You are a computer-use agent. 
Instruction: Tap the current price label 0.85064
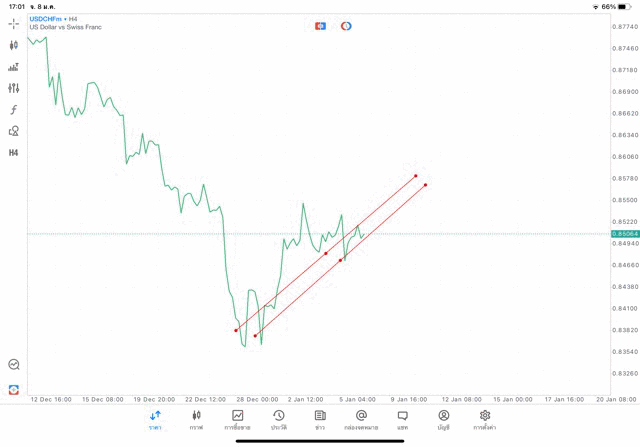pyautogui.click(x=626, y=234)
